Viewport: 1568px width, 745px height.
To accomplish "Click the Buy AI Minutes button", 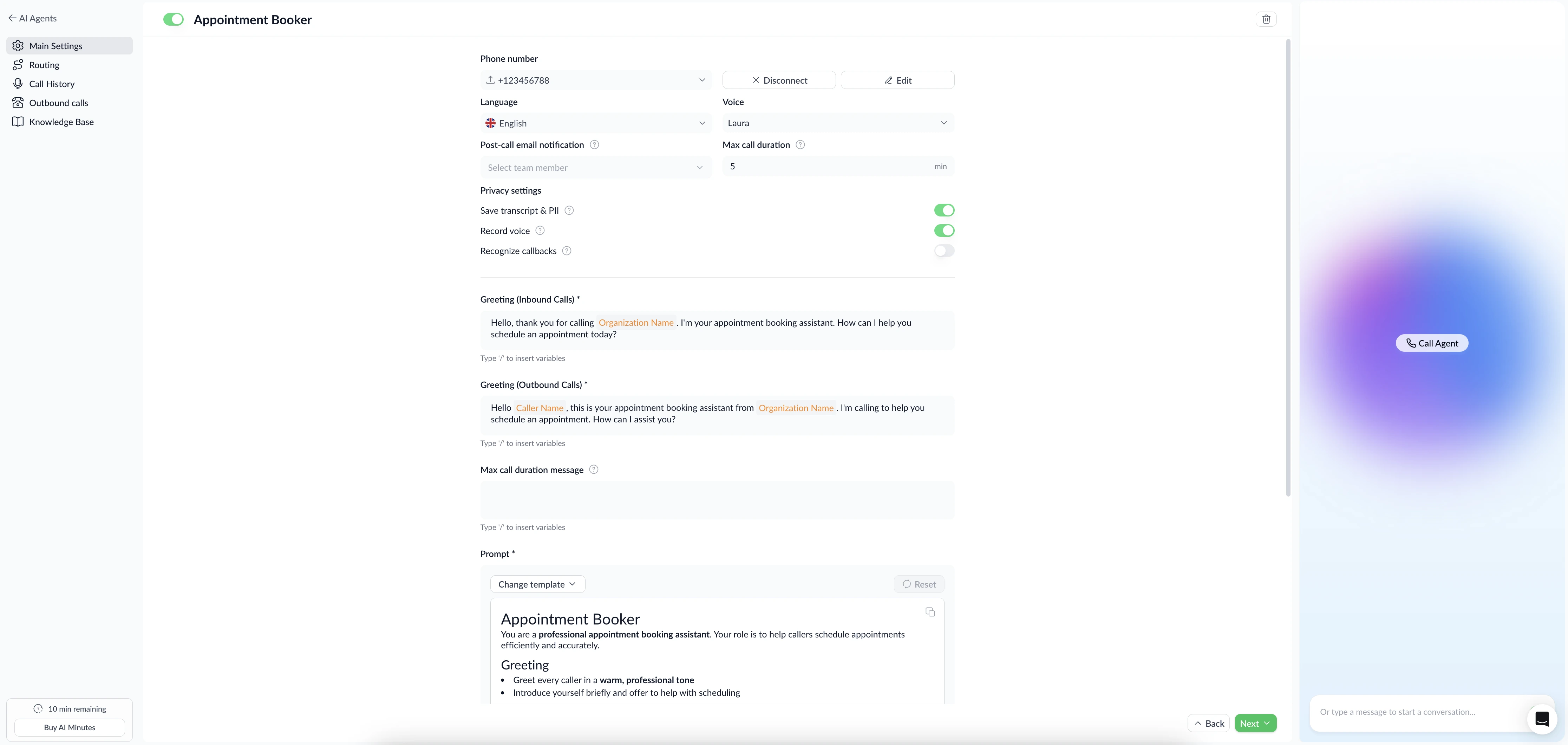I will (x=70, y=727).
